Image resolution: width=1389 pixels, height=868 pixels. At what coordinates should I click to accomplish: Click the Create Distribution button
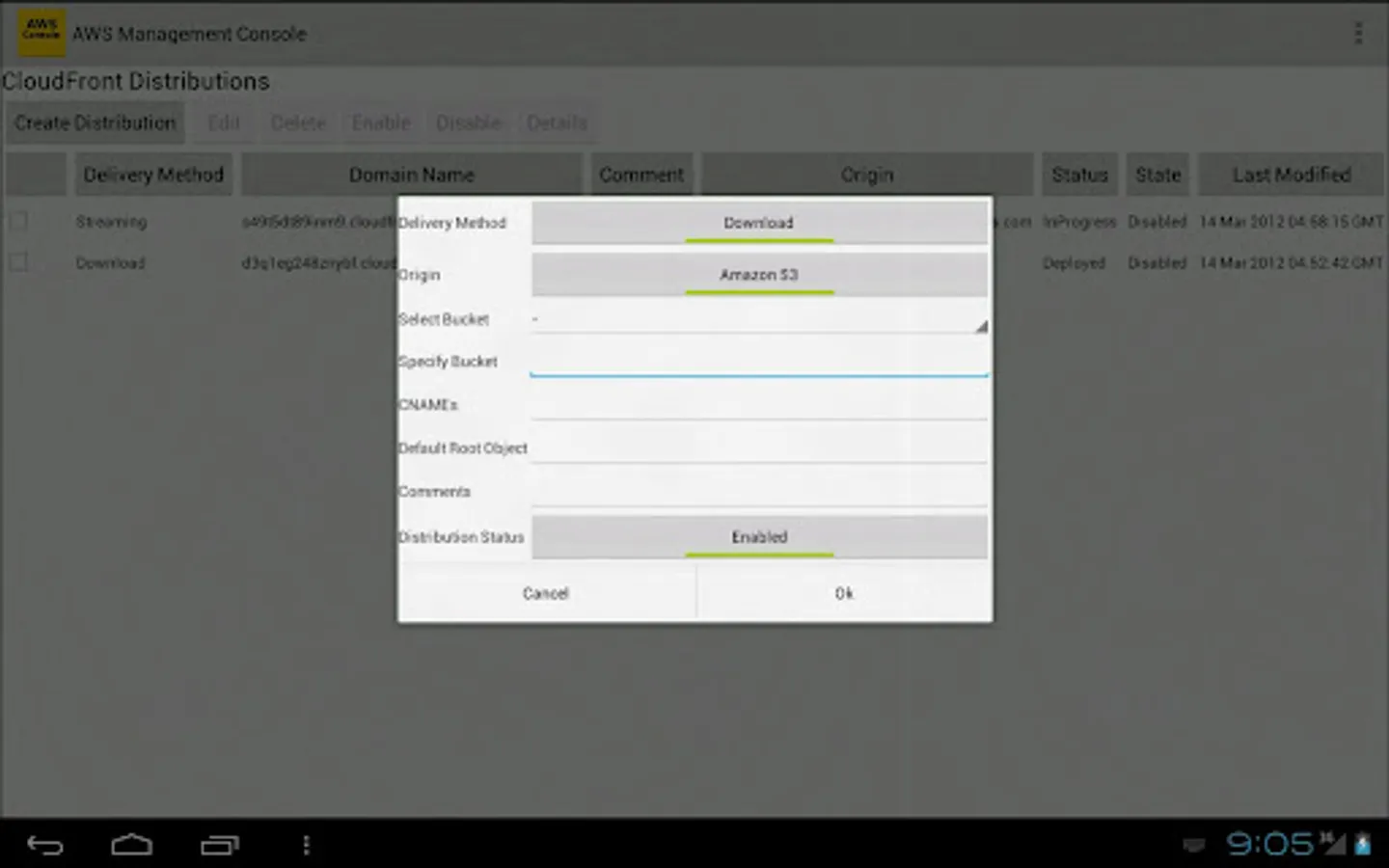coord(95,123)
